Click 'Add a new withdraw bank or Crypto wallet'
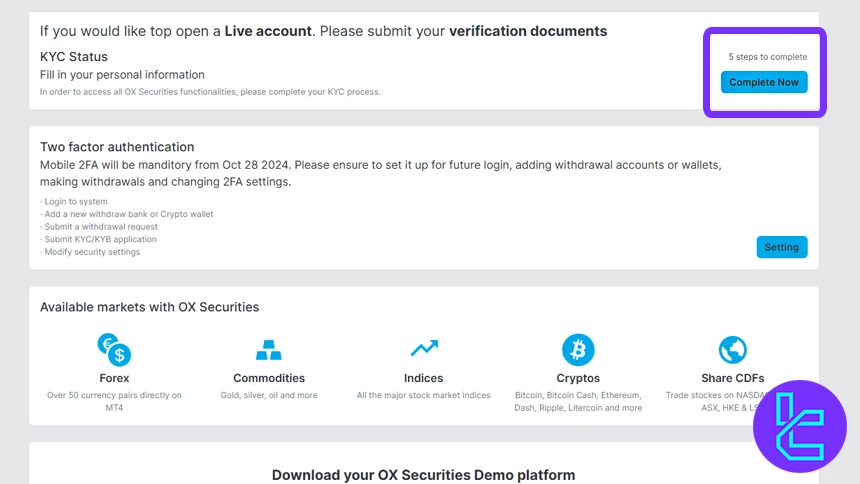The image size is (860, 484). coord(127,214)
